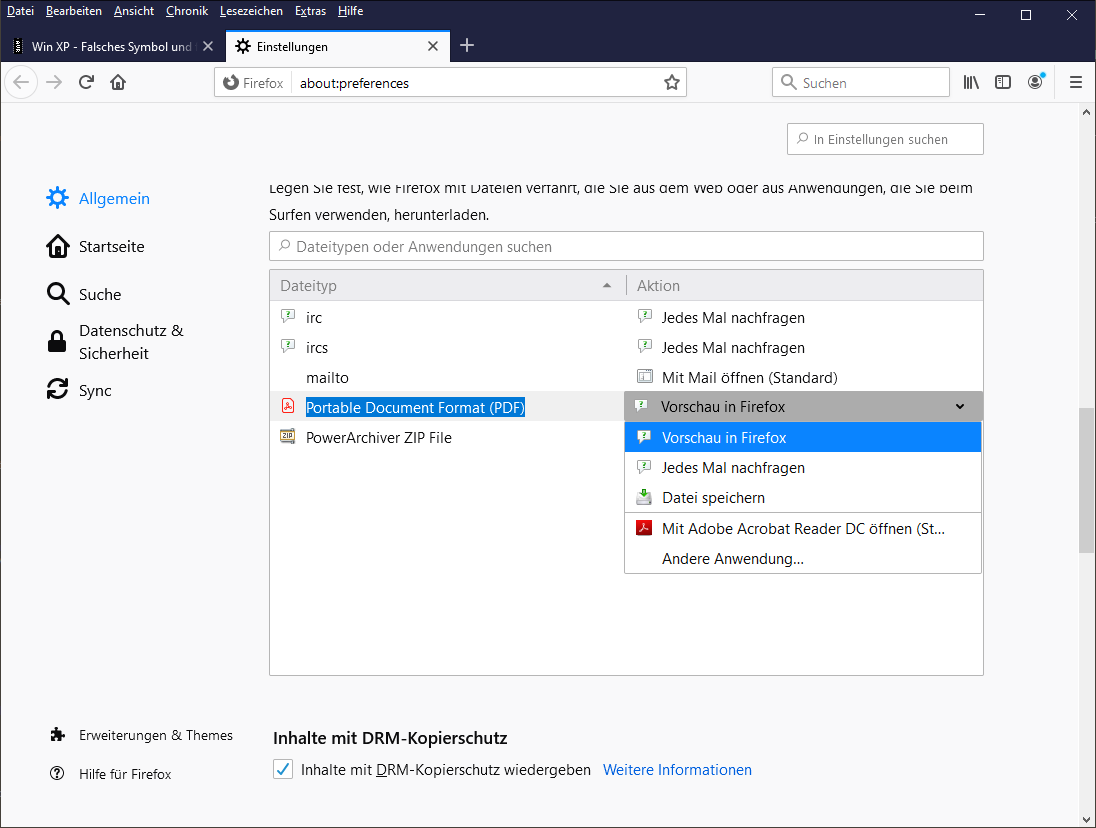Click the Erweiterungen puzzle piece icon
Screen dimensions: 1096x828
pyautogui.click(x=57, y=734)
